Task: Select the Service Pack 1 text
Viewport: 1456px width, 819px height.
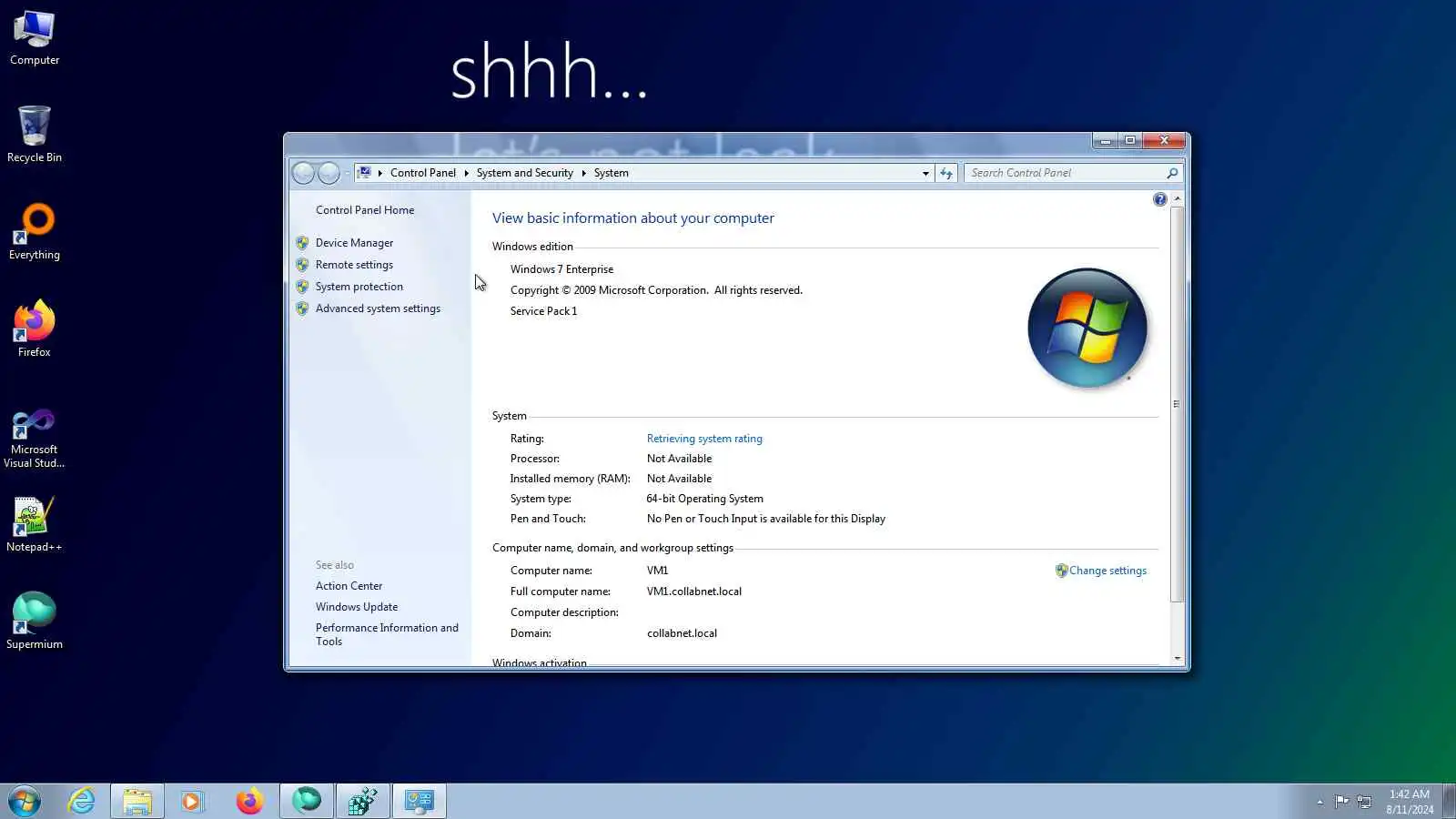Action: point(543,311)
